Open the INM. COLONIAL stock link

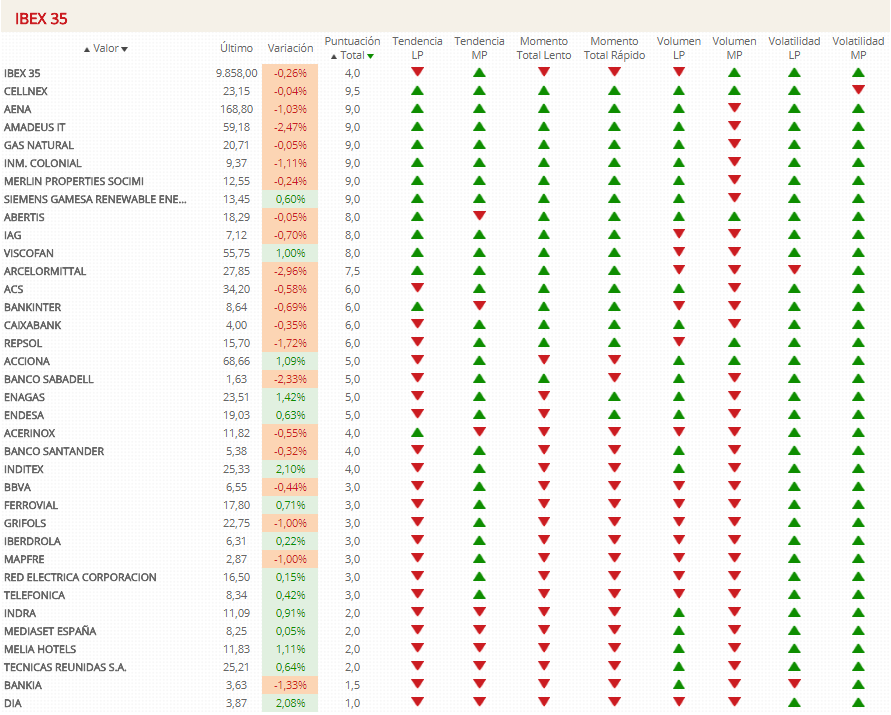click(x=43, y=163)
